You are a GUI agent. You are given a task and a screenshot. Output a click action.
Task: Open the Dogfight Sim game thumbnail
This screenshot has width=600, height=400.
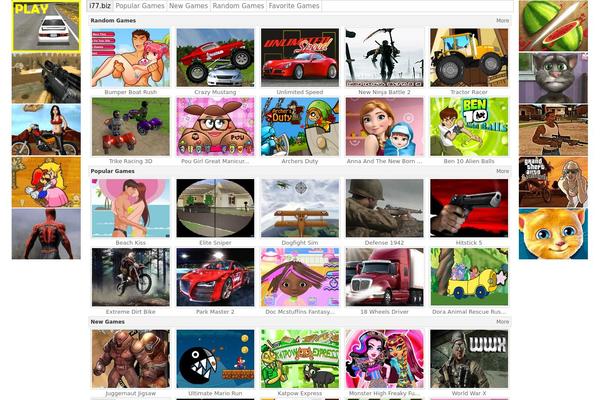pyautogui.click(x=300, y=208)
